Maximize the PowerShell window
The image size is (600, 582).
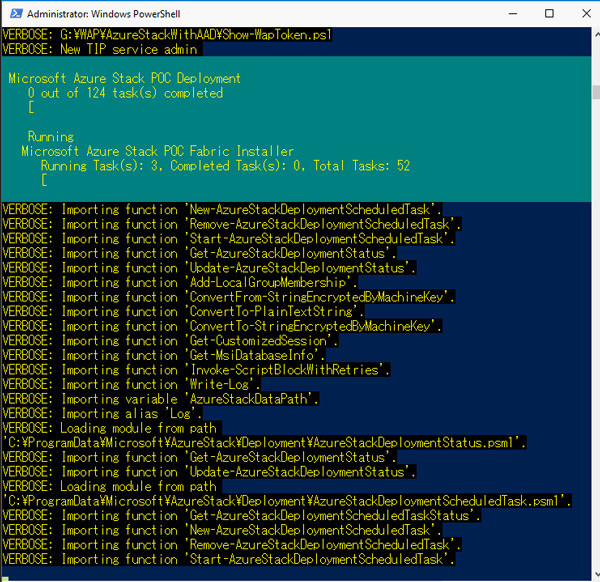click(x=547, y=14)
